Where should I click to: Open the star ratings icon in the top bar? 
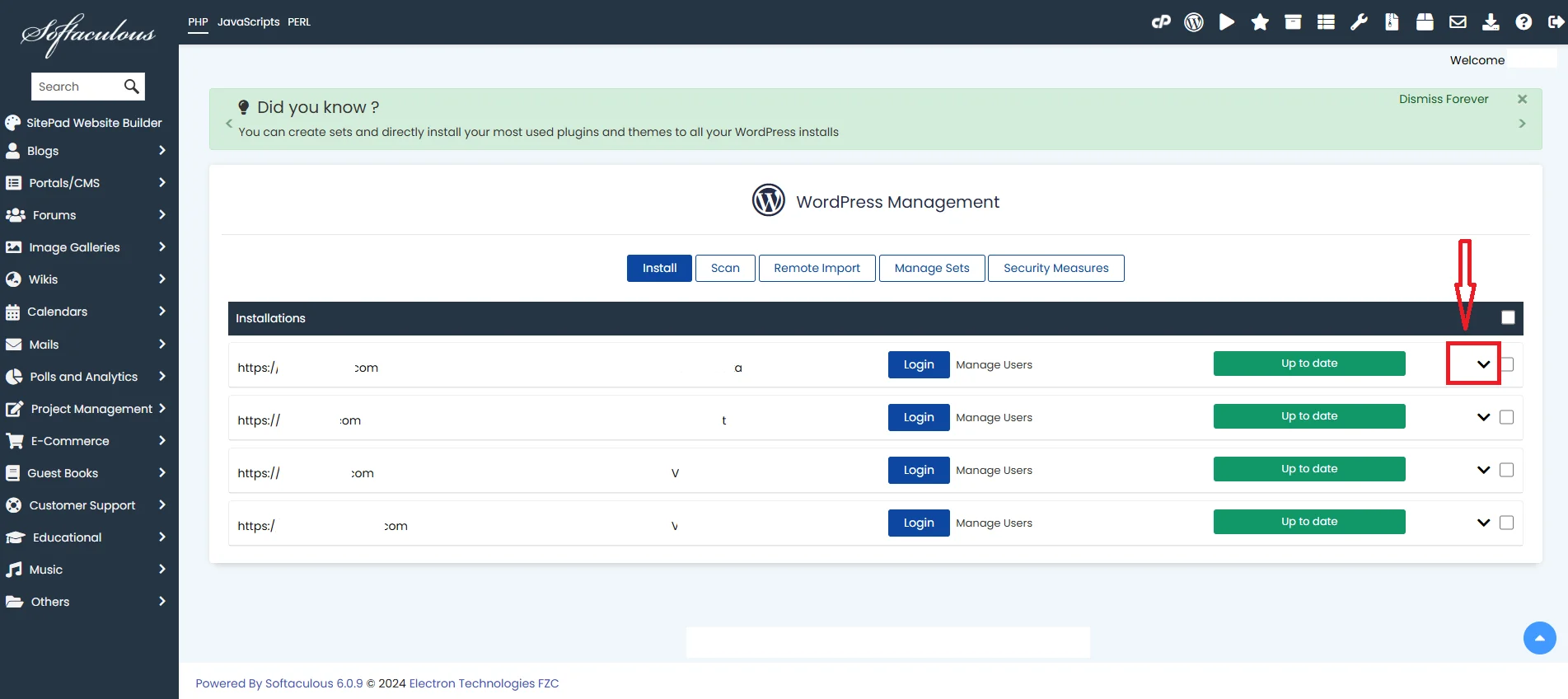1260,22
